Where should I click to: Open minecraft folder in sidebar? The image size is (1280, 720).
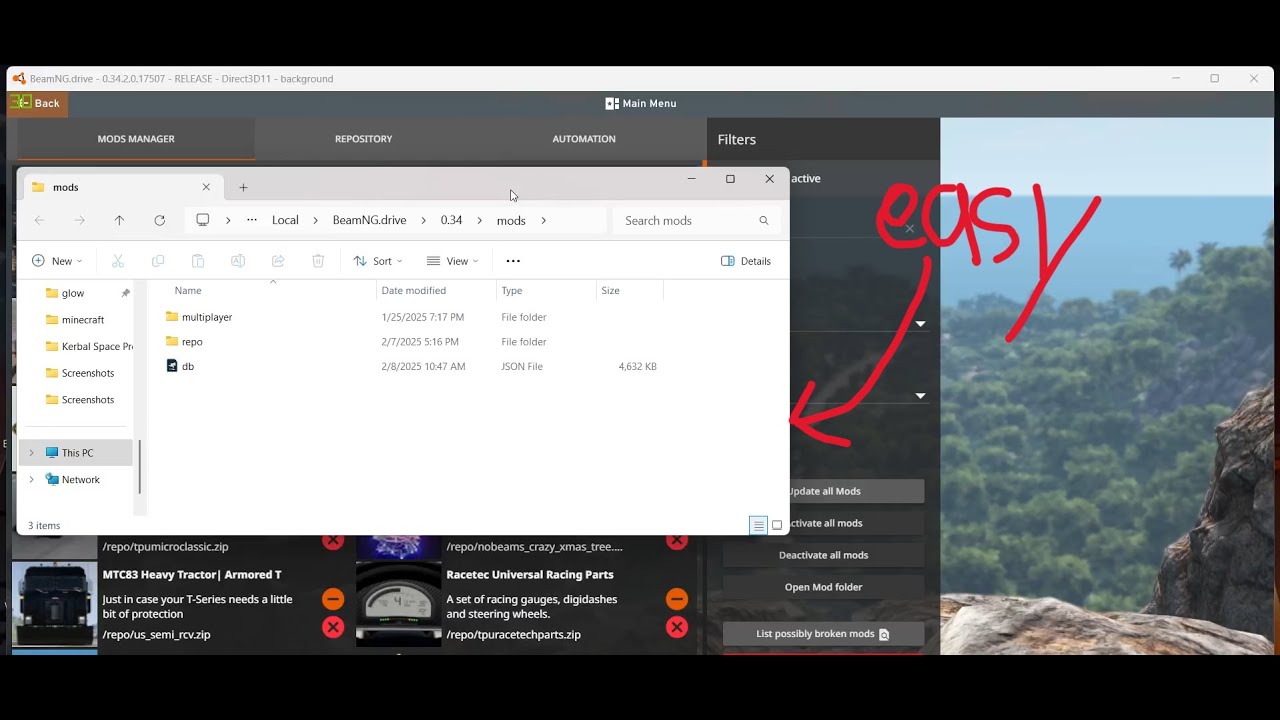click(76, 320)
